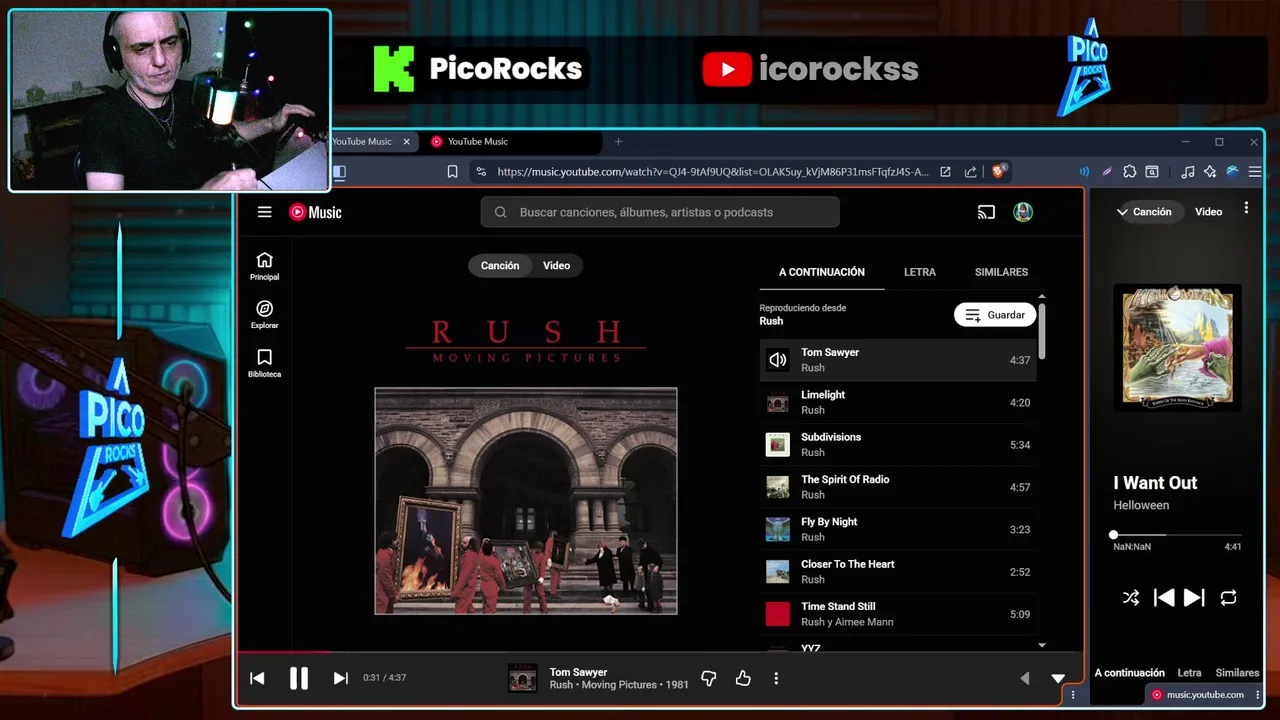Open SIMILARES tab in main window

point(1001,272)
